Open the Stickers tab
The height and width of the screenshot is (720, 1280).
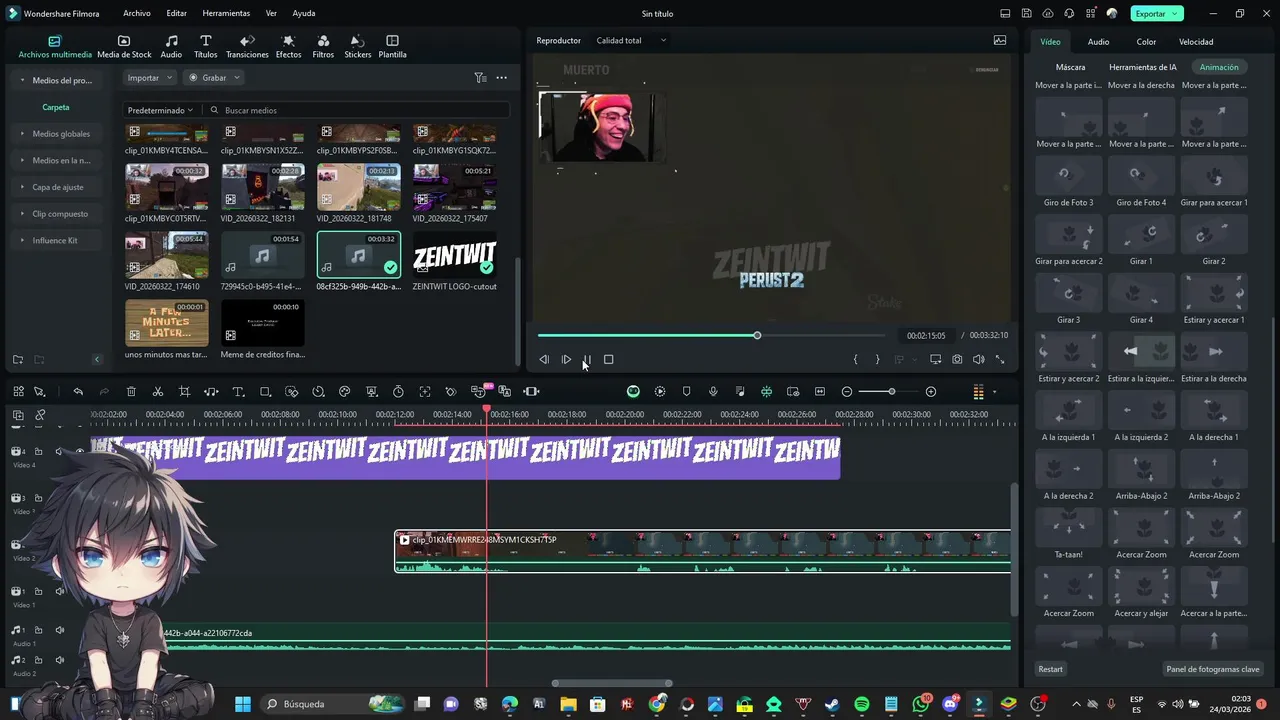click(357, 46)
